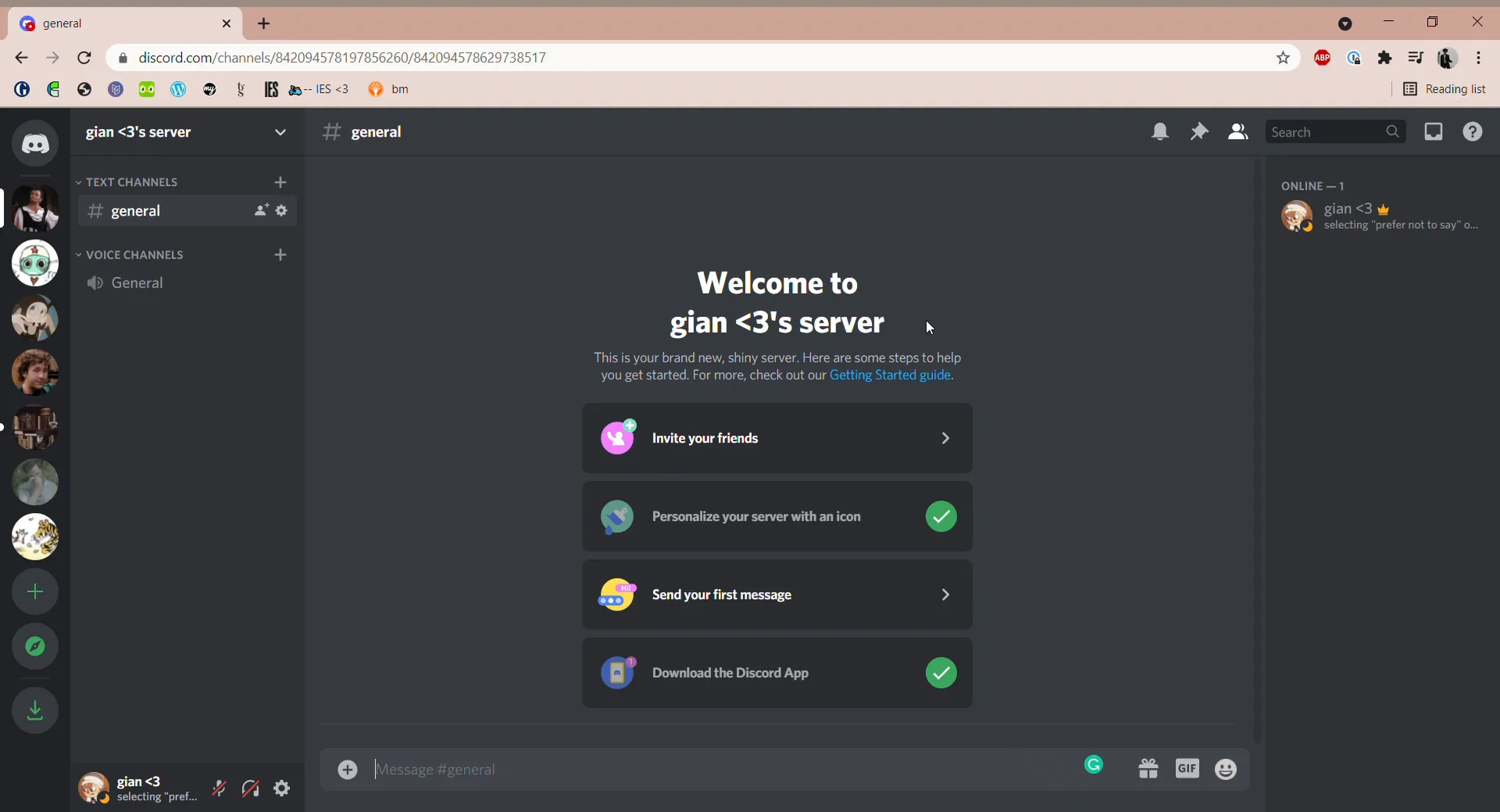Toggle deafen headphones in user panel
Viewport: 1500px width, 812px height.
pyautogui.click(x=251, y=789)
